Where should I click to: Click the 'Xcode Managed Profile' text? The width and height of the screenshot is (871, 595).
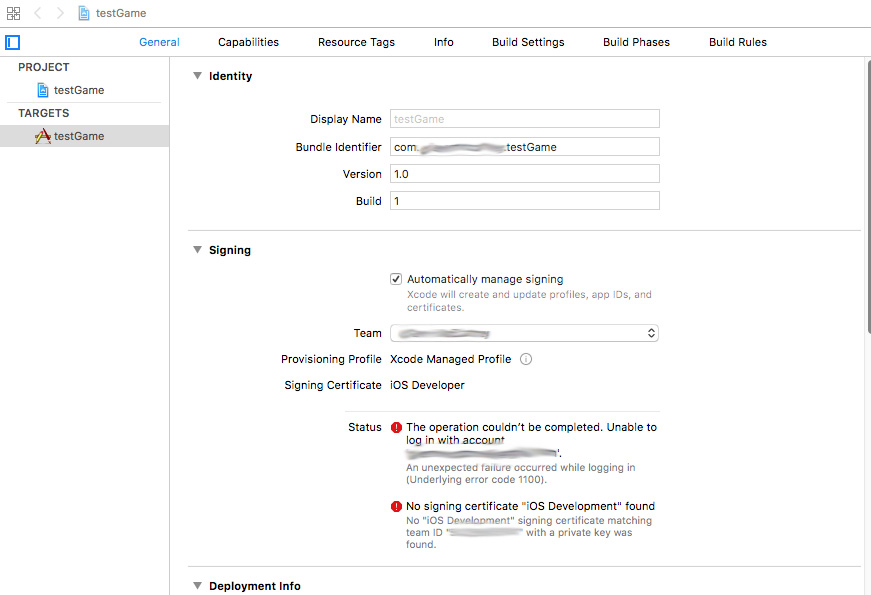tap(450, 359)
